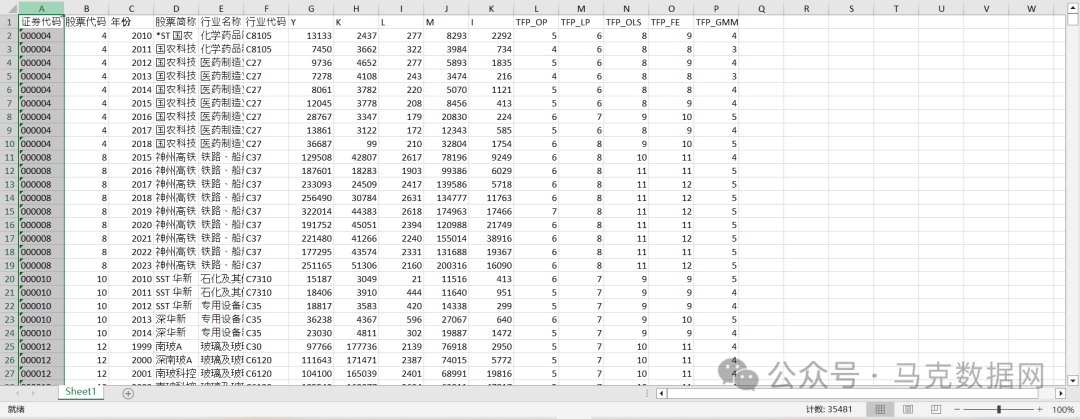Select column W header

pyautogui.click(x=1031, y=8)
